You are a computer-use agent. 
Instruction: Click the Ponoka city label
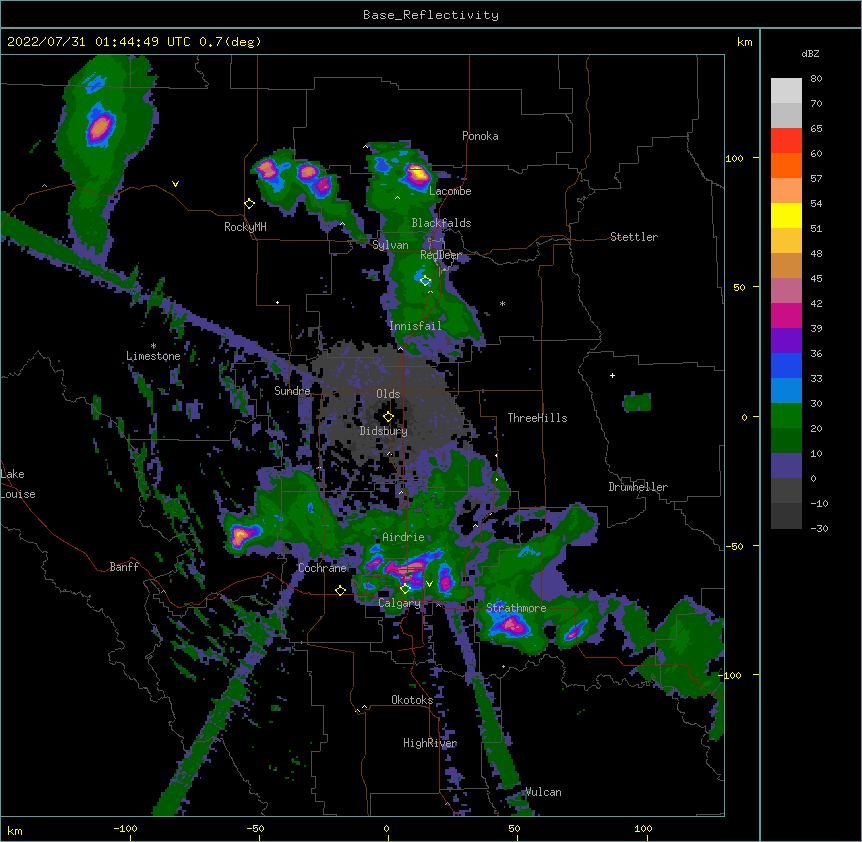480,136
